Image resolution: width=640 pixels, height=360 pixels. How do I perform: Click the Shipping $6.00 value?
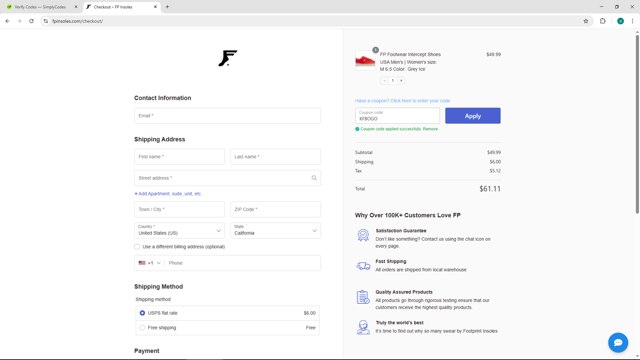495,162
